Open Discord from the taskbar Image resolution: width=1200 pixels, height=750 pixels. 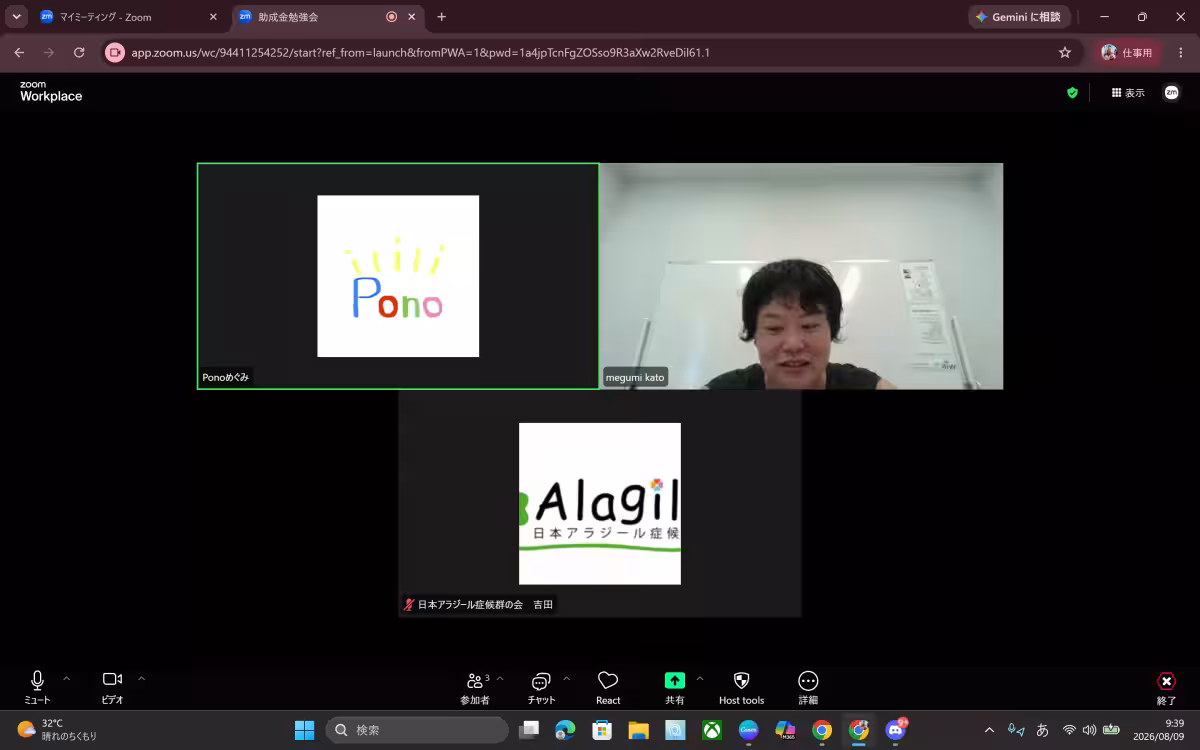point(895,730)
